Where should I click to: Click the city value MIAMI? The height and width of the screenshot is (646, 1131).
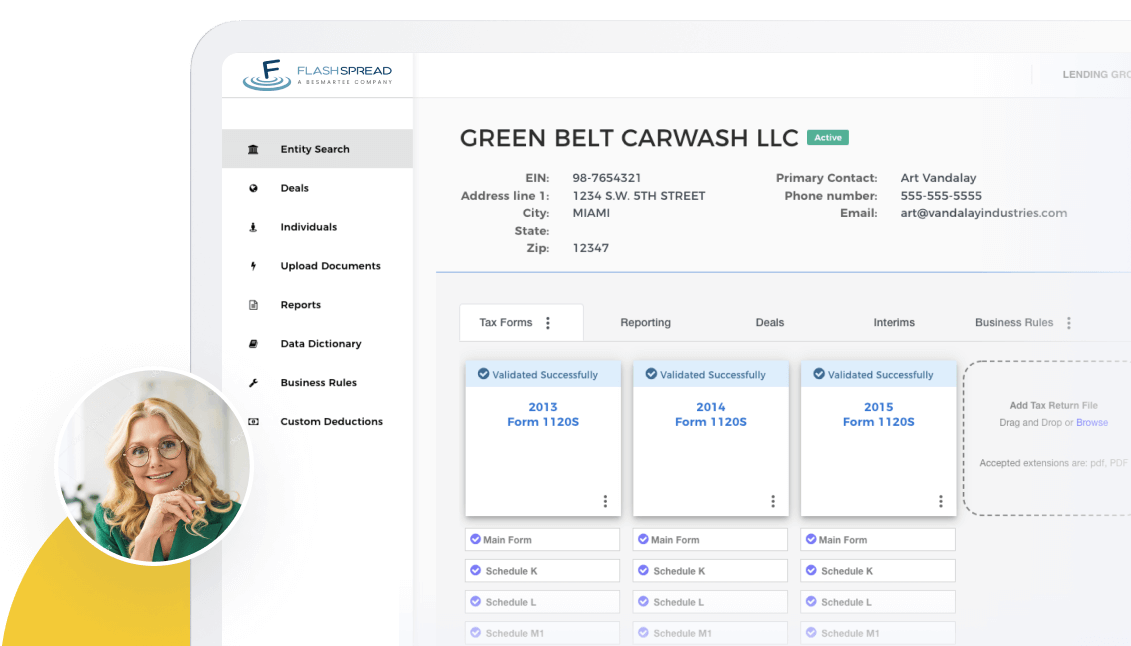pyautogui.click(x=591, y=213)
